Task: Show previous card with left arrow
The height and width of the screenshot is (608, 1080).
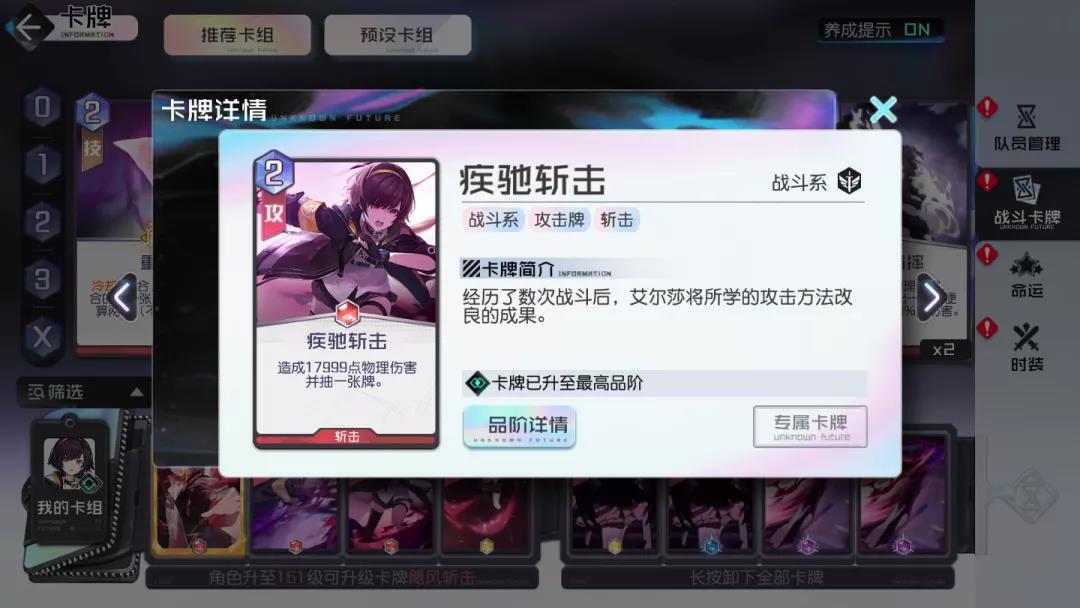Action: 123,297
